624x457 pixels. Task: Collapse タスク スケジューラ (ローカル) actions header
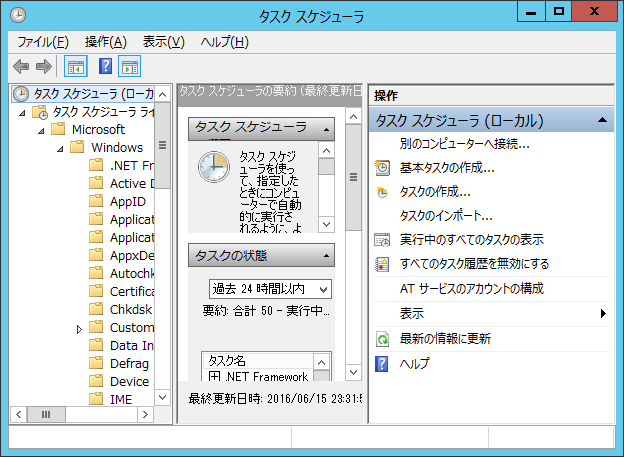point(603,120)
